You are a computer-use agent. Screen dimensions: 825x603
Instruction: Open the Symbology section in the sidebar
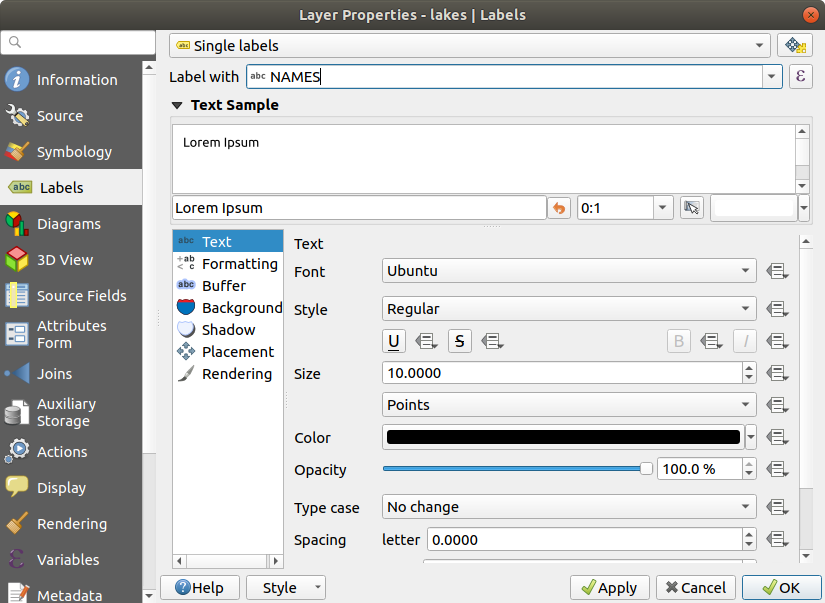point(74,152)
